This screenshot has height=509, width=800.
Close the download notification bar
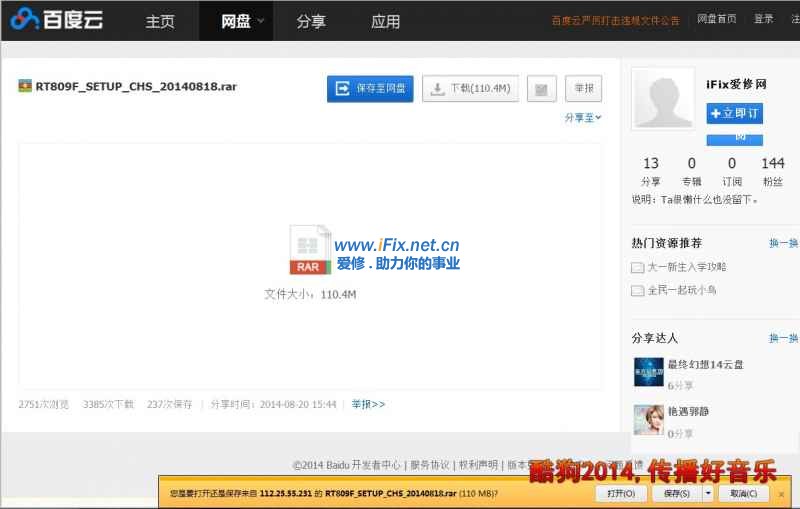pos(781,494)
